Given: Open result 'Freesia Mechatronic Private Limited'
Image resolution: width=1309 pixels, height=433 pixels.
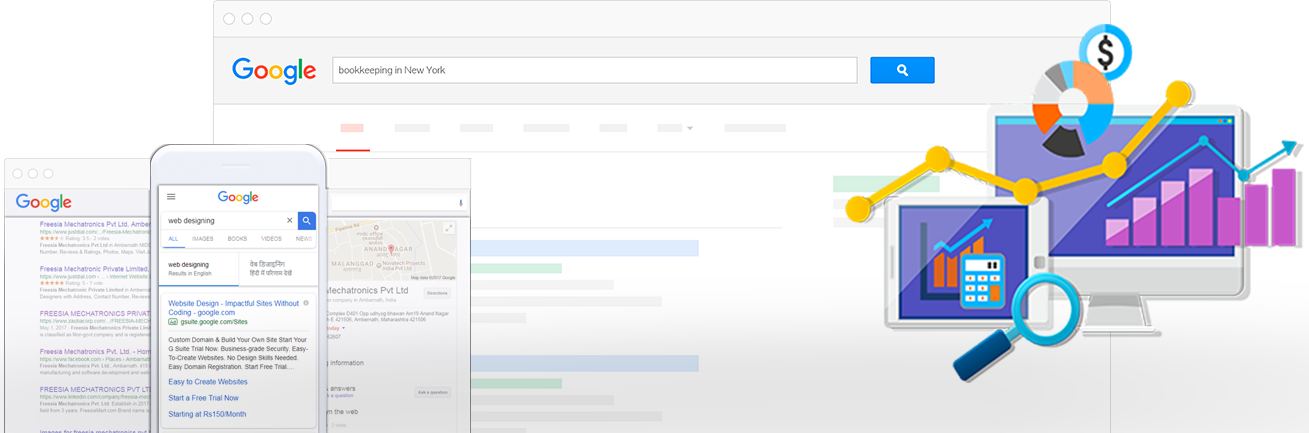Looking at the screenshot, I should coord(94,268).
